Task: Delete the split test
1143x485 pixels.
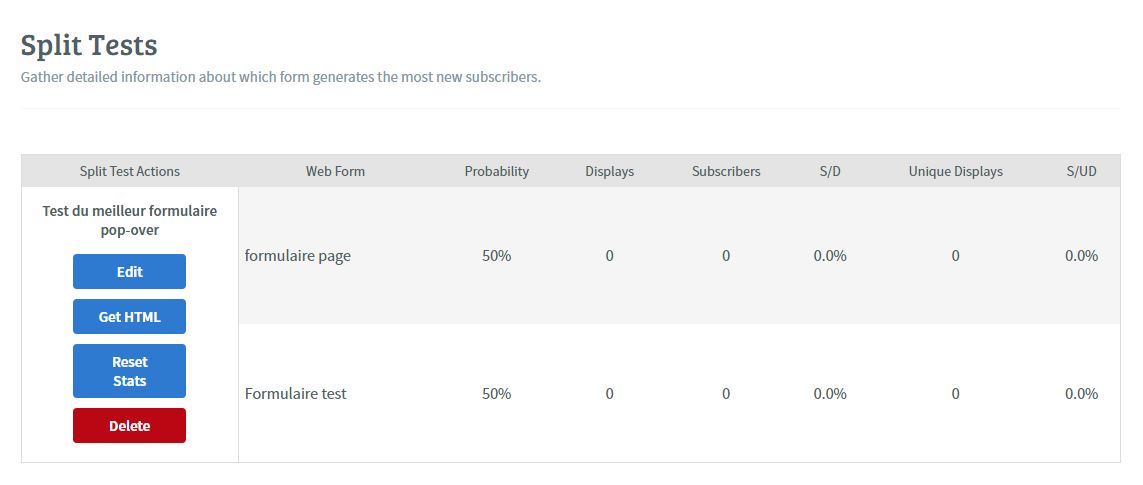Action: point(129,425)
